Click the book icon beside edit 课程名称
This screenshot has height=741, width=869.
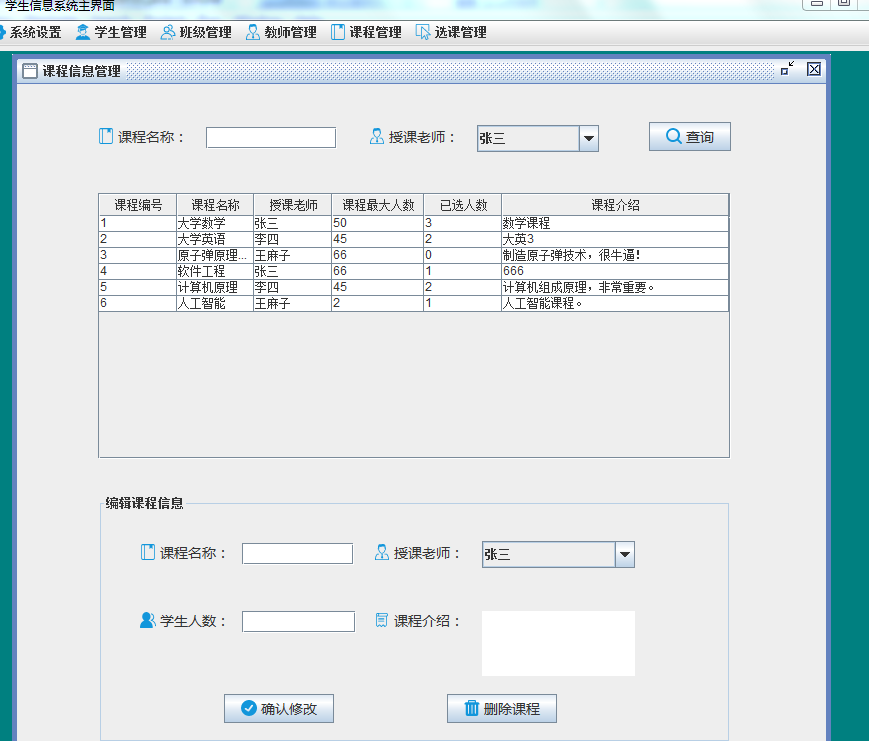point(148,552)
